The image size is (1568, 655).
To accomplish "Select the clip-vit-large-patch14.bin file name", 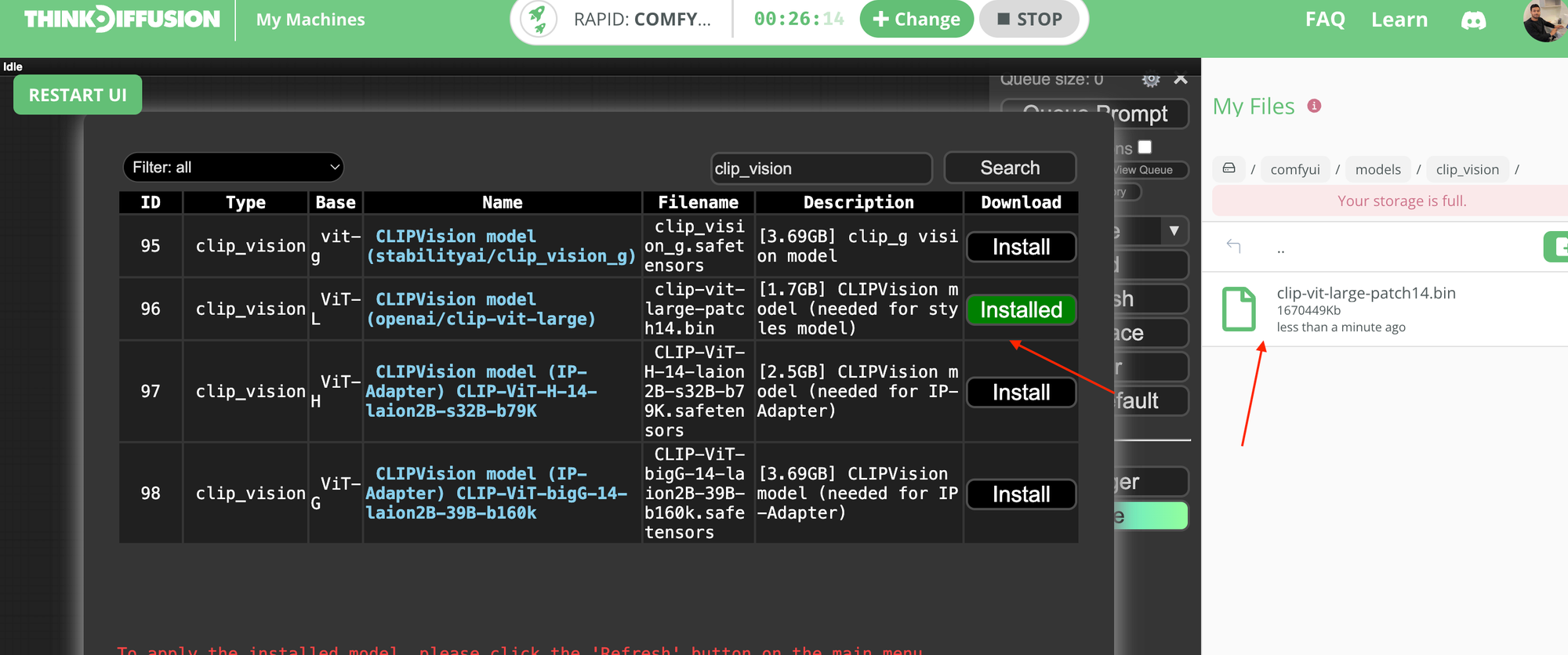I will click(x=1366, y=293).
